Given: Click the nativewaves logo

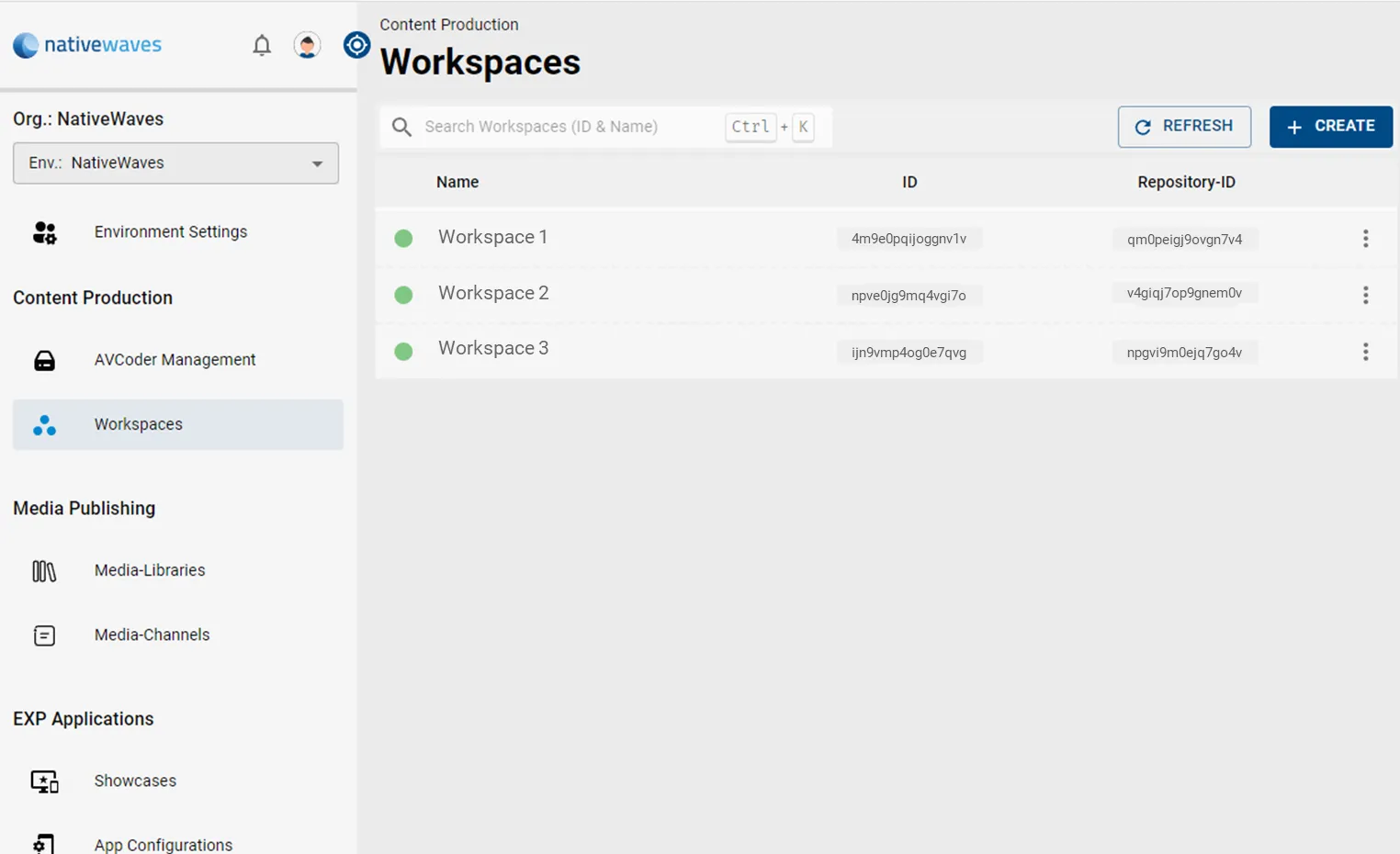Looking at the screenshot, I should tap(87, 45).
